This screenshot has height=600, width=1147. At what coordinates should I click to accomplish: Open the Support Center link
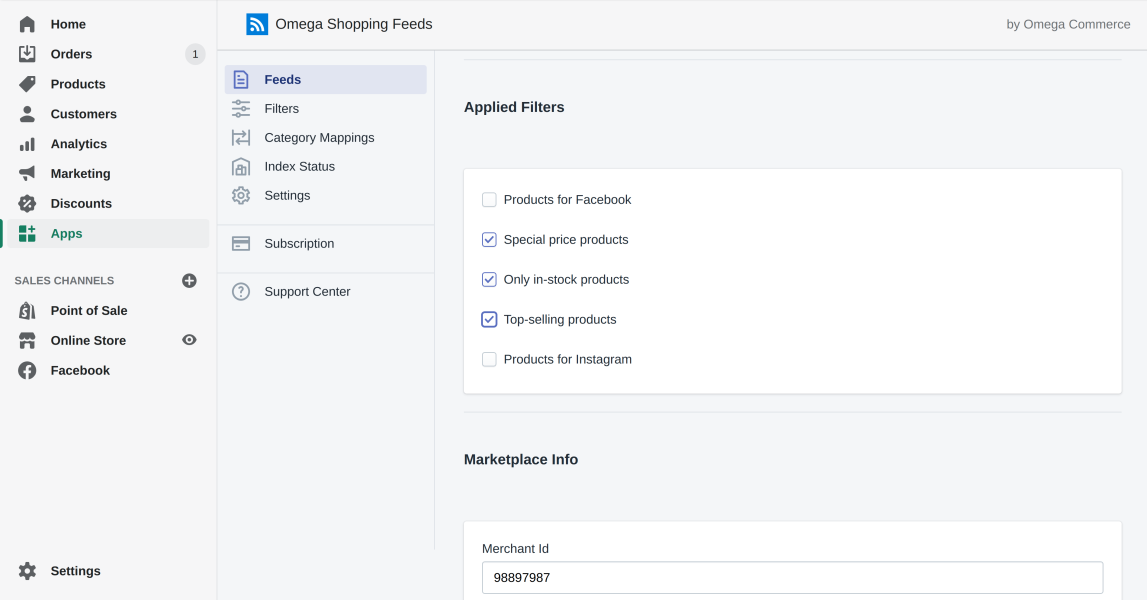307,292
